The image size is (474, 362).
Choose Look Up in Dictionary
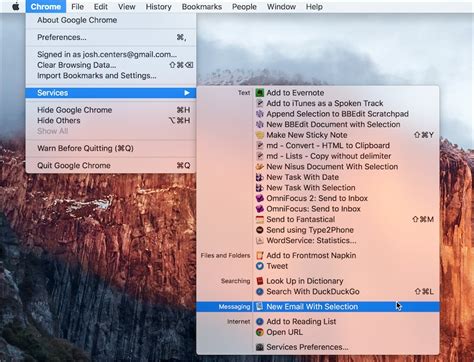[318, 281]
